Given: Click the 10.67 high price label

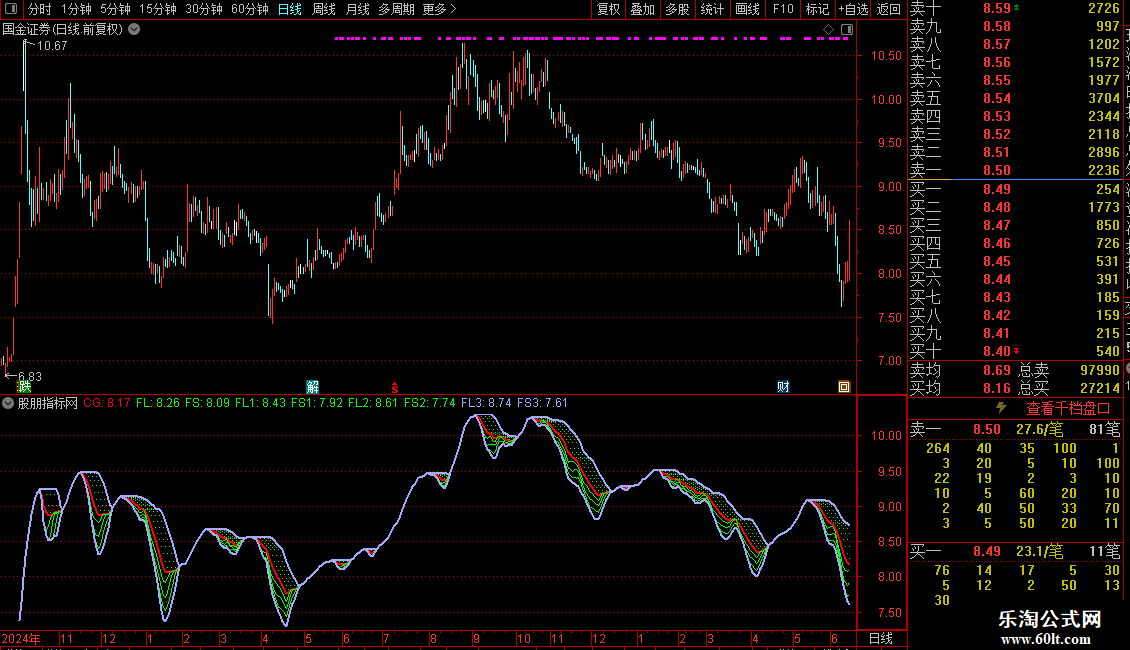Looking at the screenshot, I should tap(52, 45).
